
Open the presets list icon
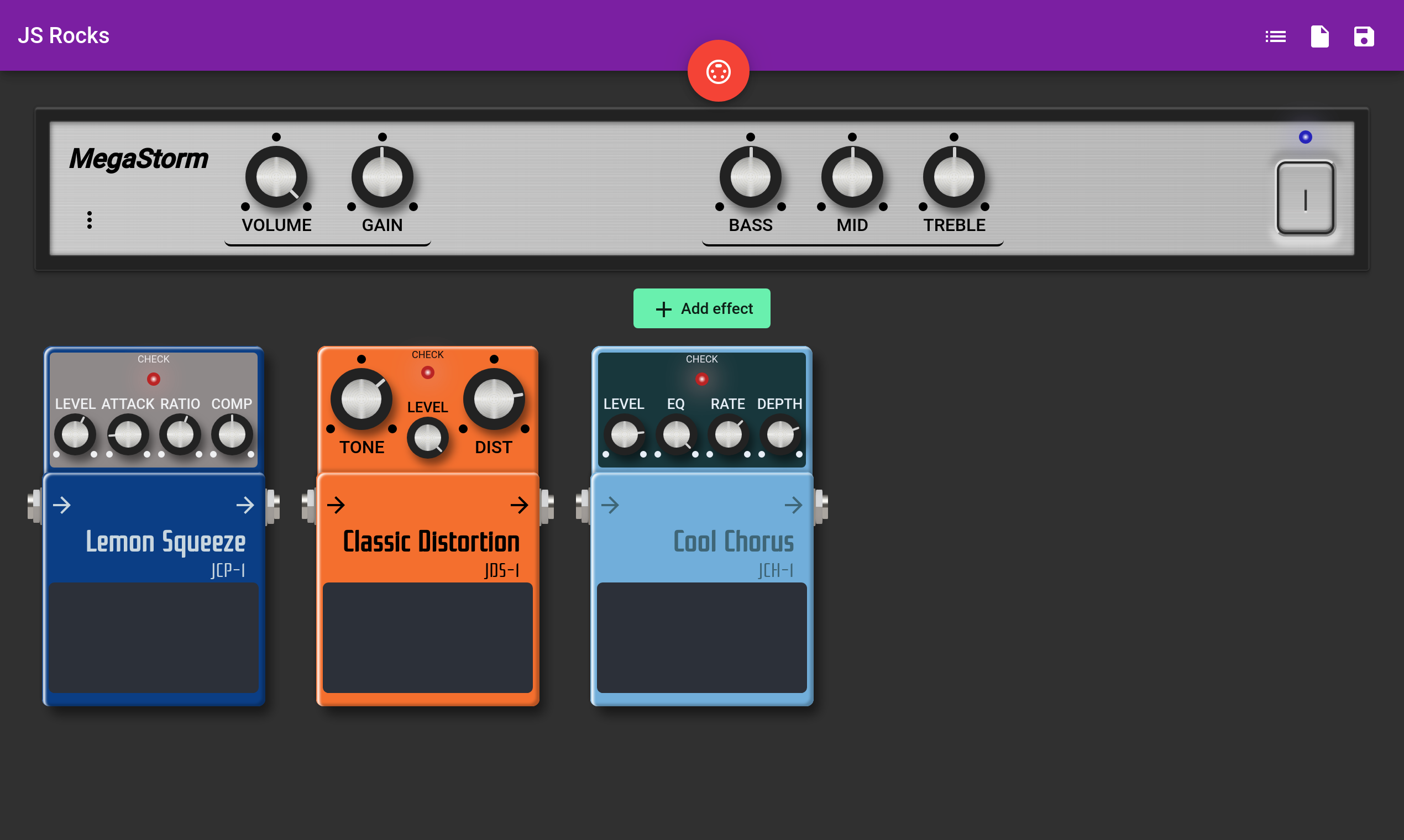[x=1276, y=37]
